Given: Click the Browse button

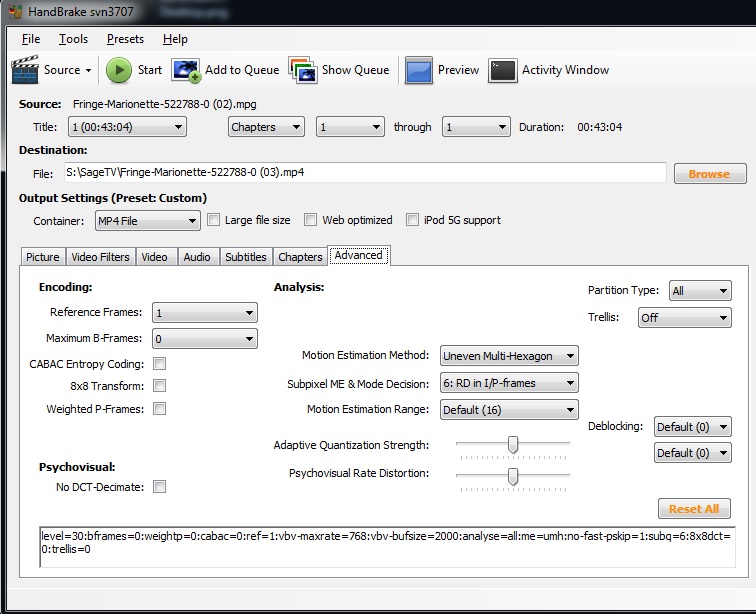Looking at the screenshot, I should pos(710,174).
